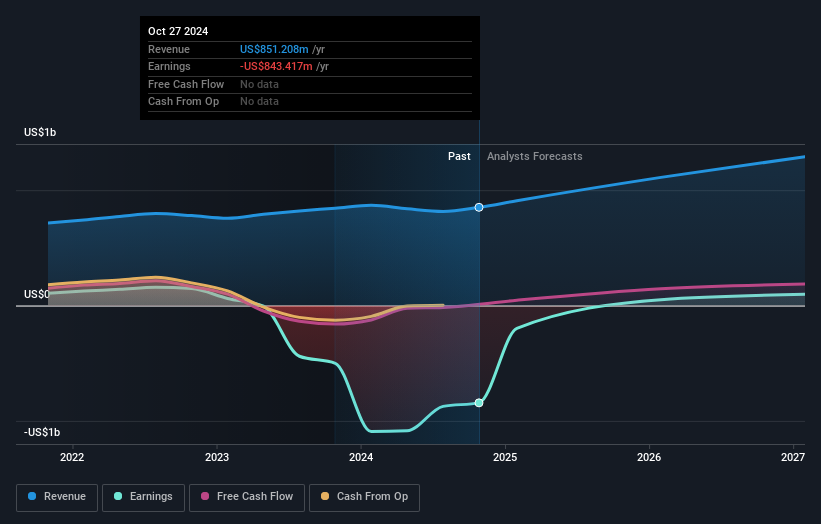Viewport: 821px width, 524px height.
Task: Click the Oct 27 2024 tooltip date
Action: tap(178, 31)
